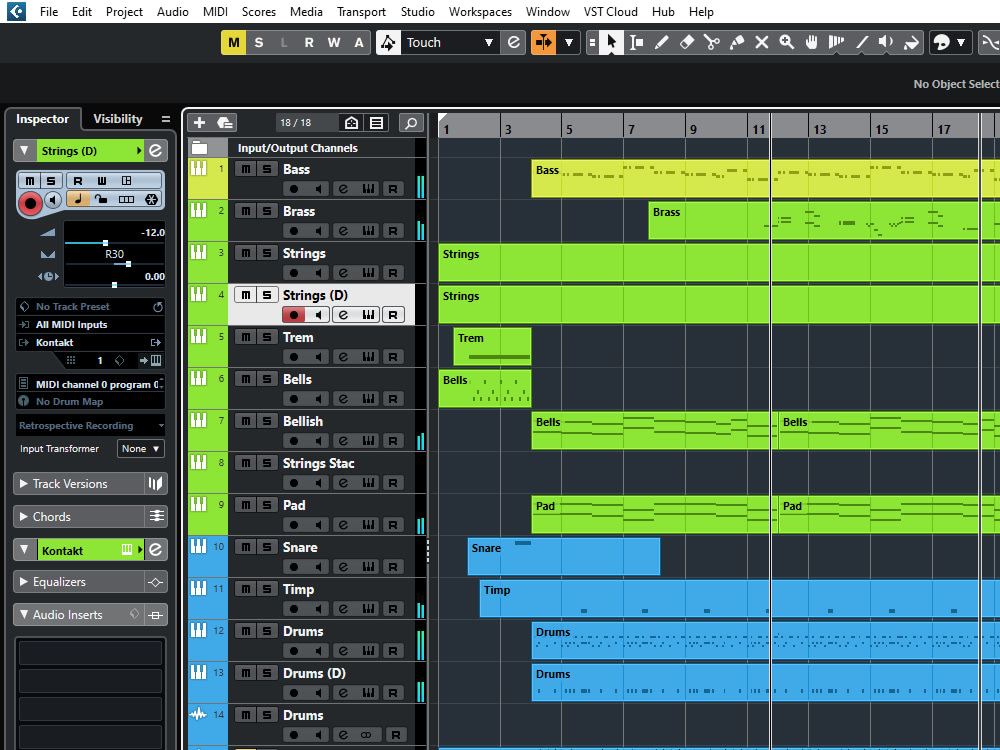Toggle Auto-Scroll orange button
This screenshot has height=750, width=1000.
543,42
